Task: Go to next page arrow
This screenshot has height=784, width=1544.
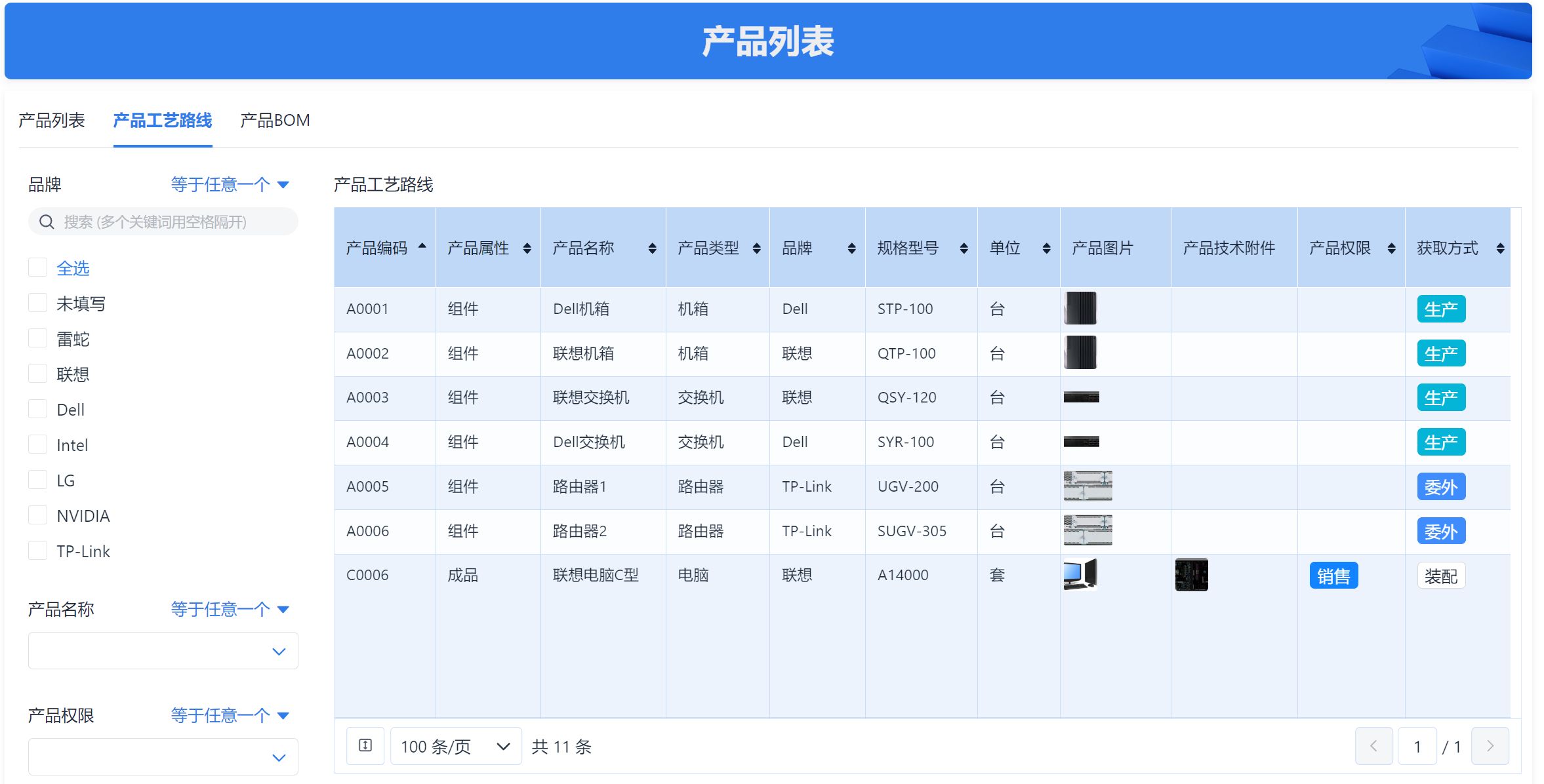Action: click(x=1490, y=746)
